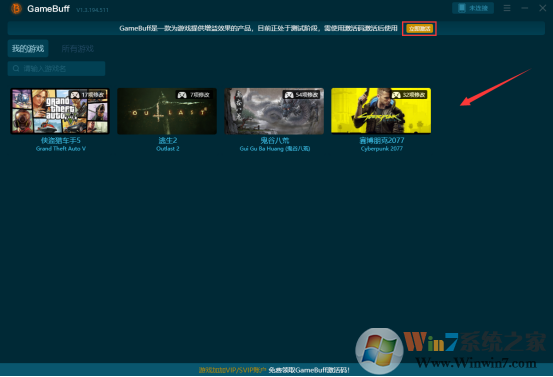
Task: Click the yellow activate-now button
Action: pyautogui.click(x=419, y=29)
